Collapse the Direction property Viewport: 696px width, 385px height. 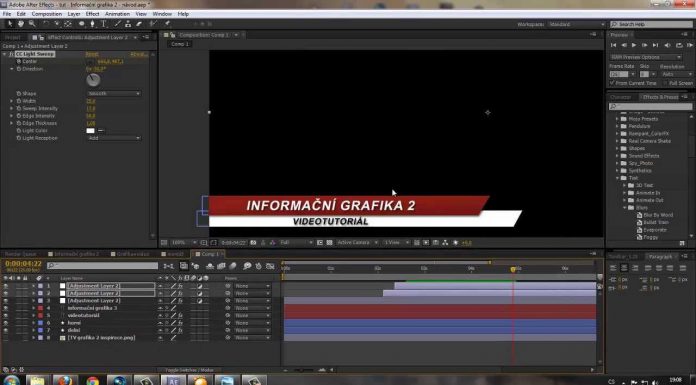12,69
